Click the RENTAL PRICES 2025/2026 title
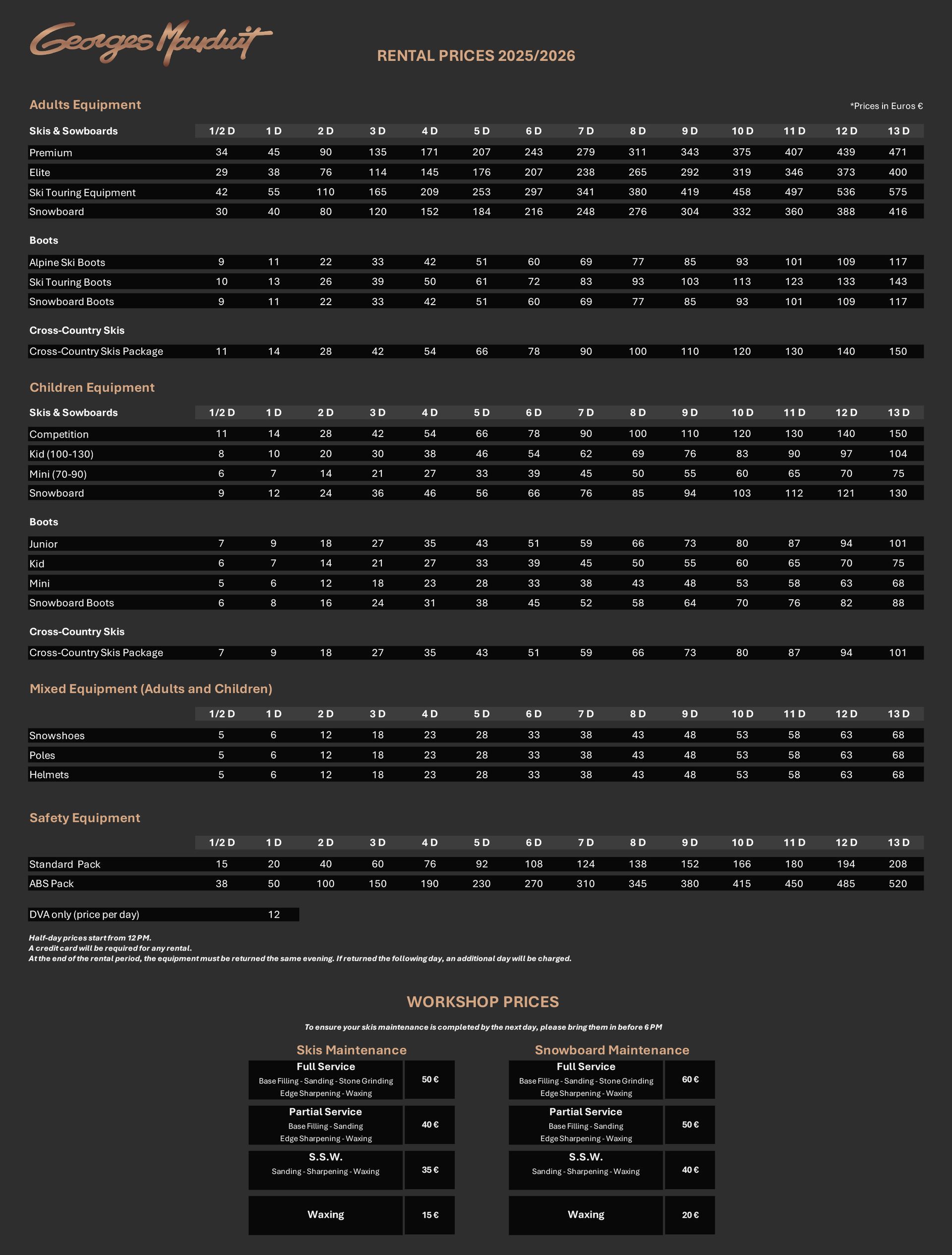952x1255 pixels. click(476, 56)
